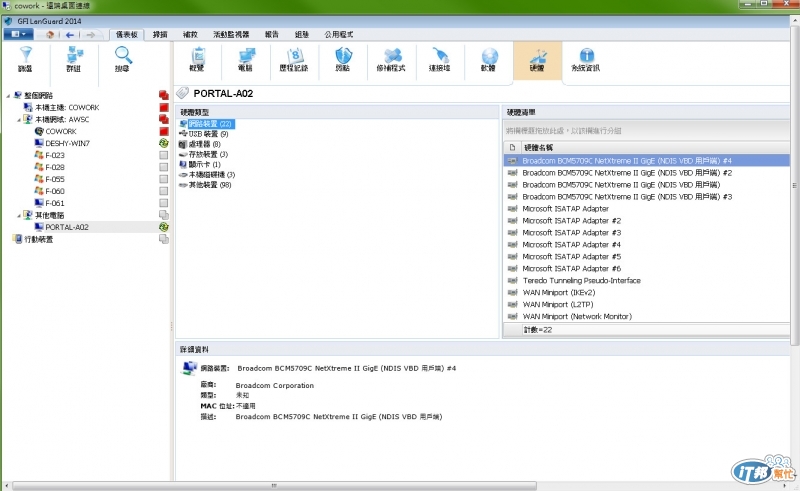Click the mobile devices node icon
800x491 pixels.
pyautogui.click(x=18, y=239)
